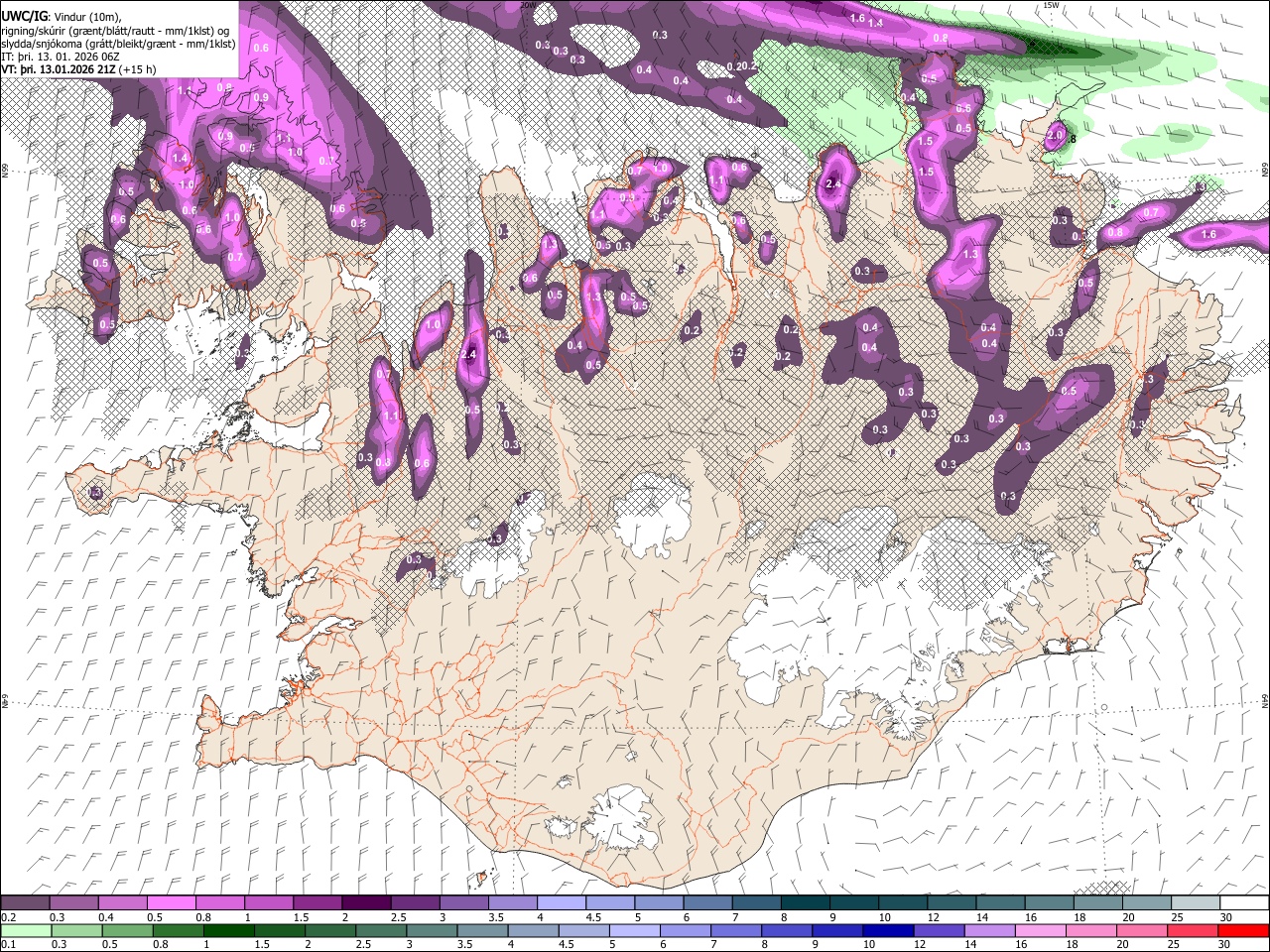The width and height of the screenshot is (1270, 952).
Task: Select the '0.4' label in the upper legend
Action: (105, 917)
